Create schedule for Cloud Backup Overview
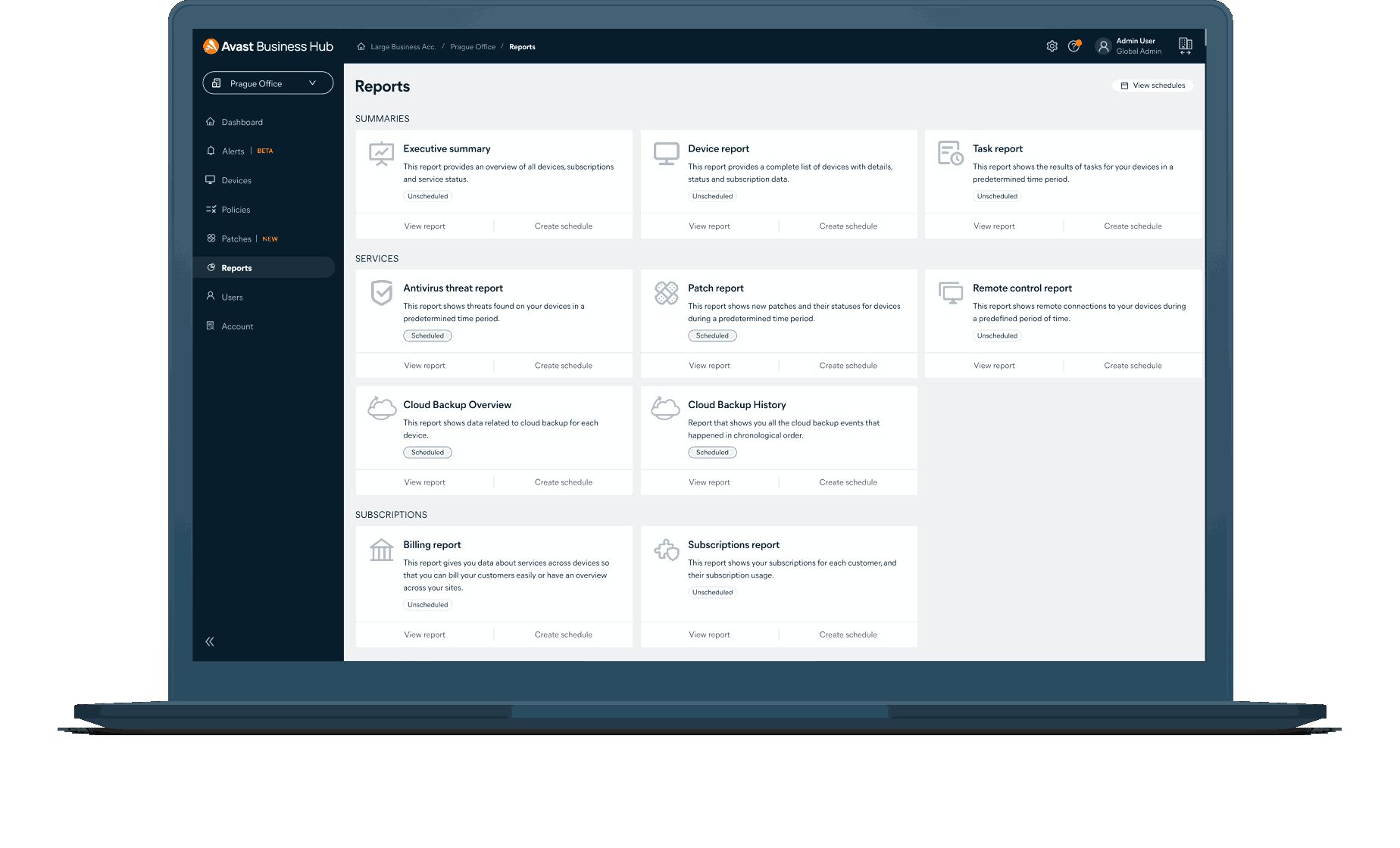The image size is (1400, 848). click(x=563, y=482)
